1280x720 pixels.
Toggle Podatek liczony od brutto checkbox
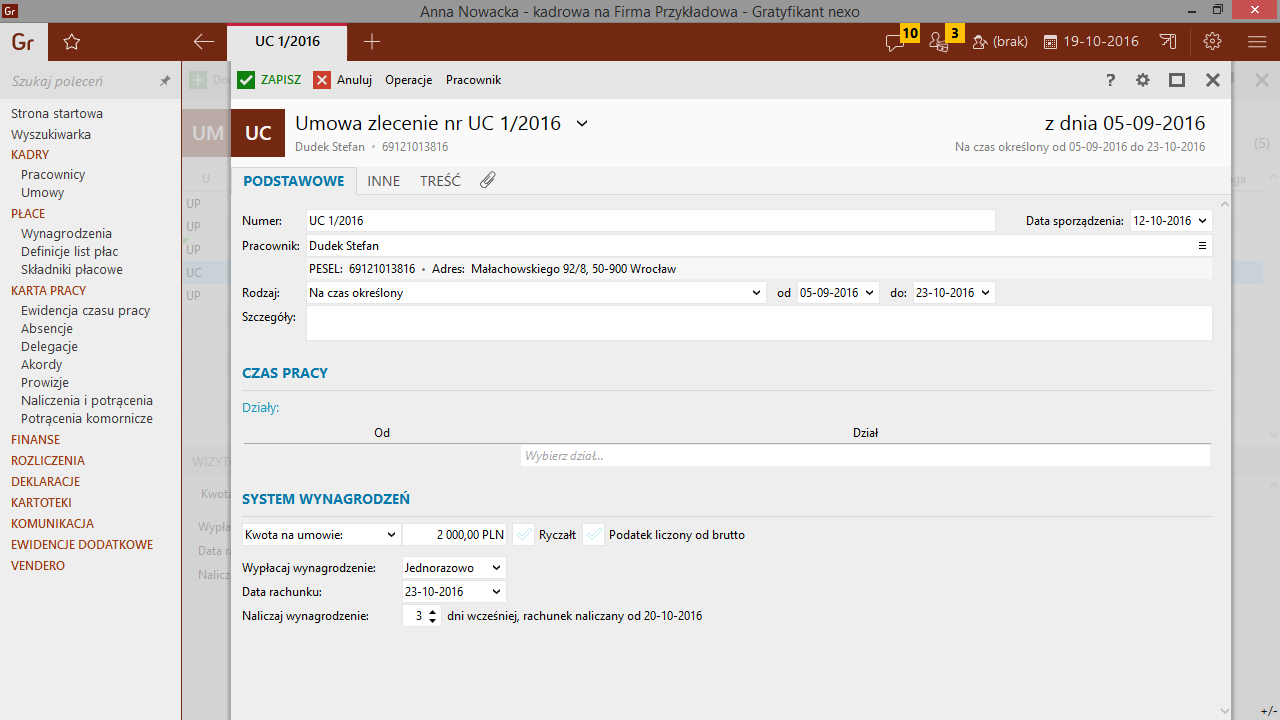tap(595, 535)
